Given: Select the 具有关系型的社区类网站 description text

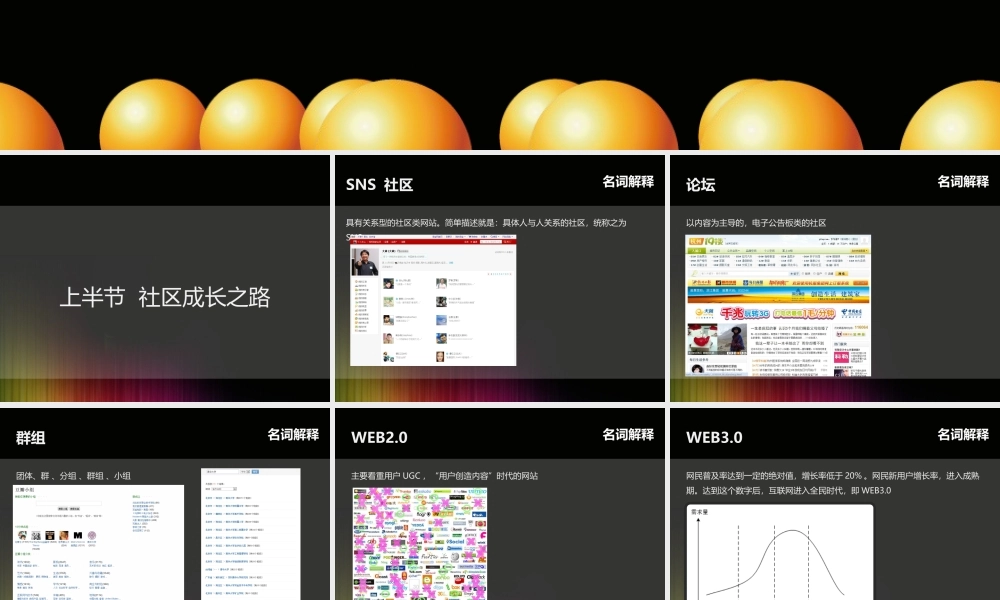Looking at the screenshot, I should click(x=489, y=223).
